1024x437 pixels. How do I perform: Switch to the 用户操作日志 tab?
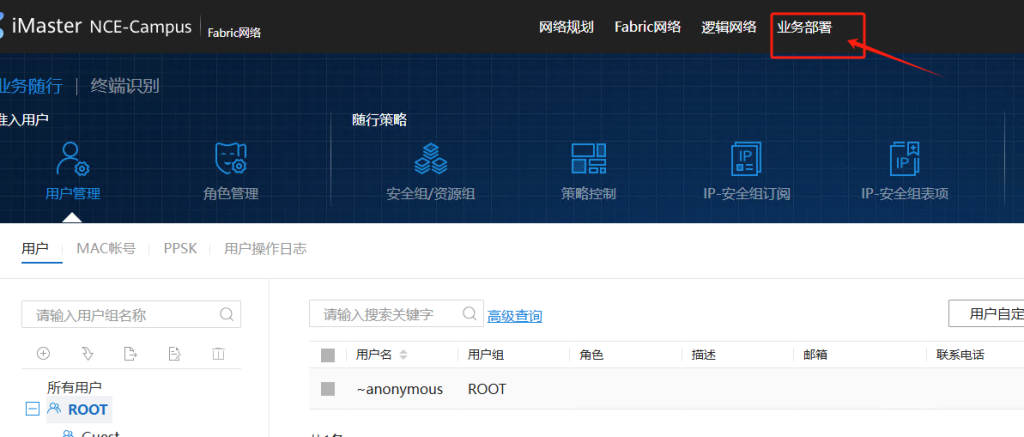(x=265, y=249)
